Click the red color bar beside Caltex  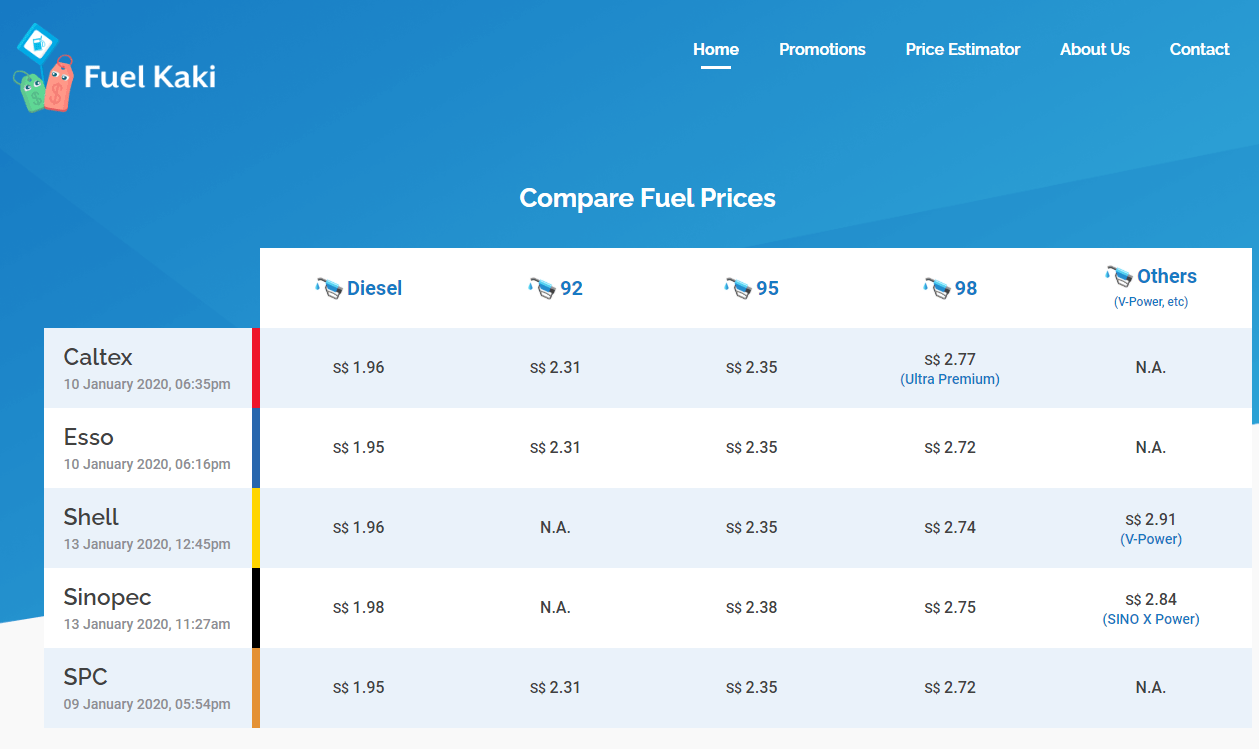257,367
